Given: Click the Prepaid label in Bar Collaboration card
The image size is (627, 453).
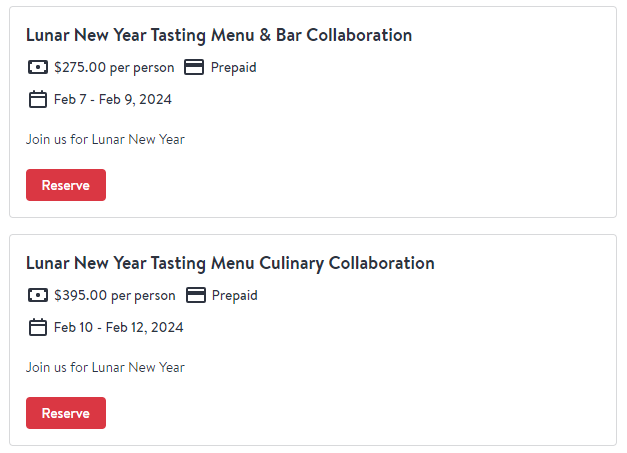Looking at the screenshot, I should coord(234,68).
